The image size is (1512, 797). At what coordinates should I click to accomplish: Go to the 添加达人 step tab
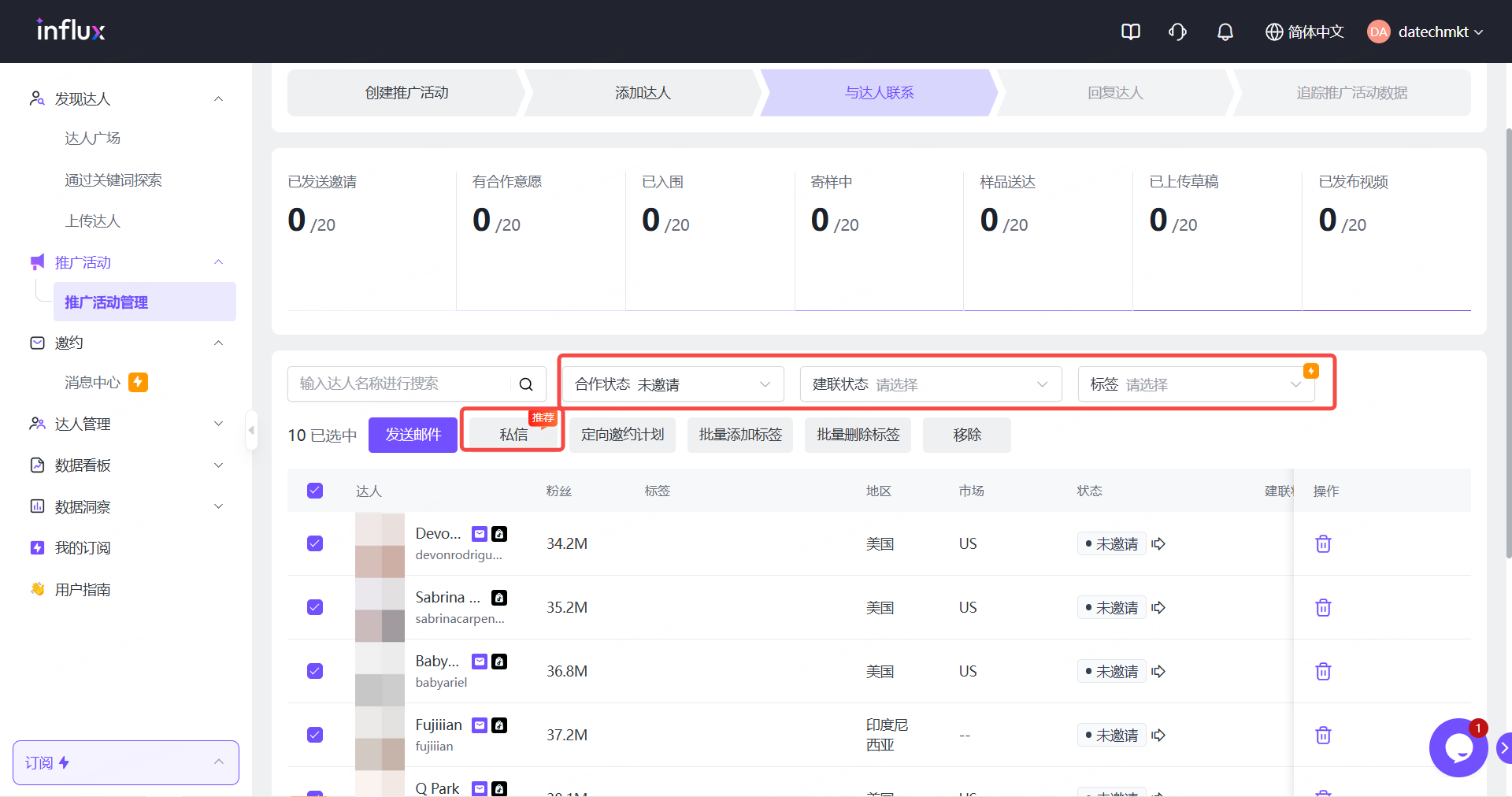(643, 93)
